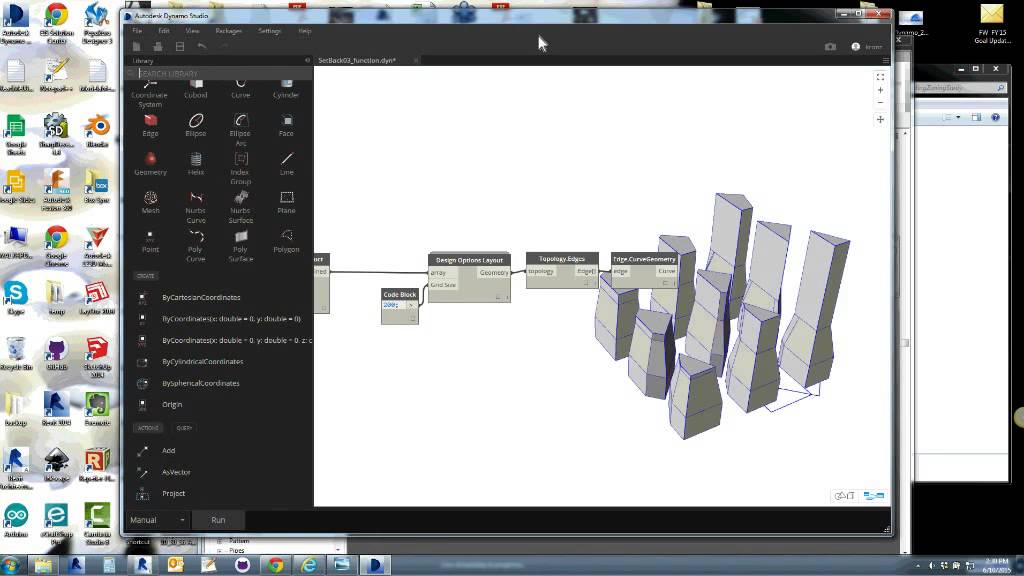Click the Search Library field
The image size is (1024, 576).
(219, 73)
